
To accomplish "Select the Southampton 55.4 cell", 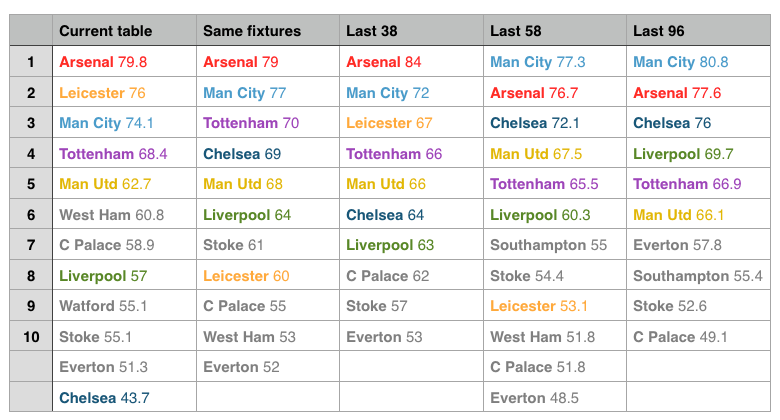I will [x=698, y=275].
